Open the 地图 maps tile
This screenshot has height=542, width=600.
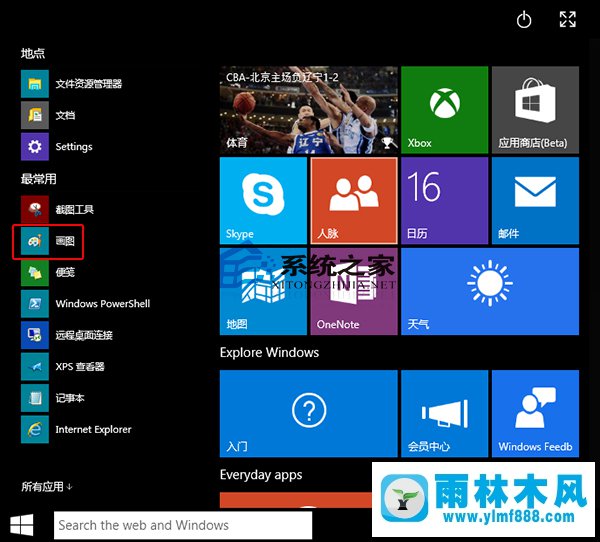(x=263, y=291)
